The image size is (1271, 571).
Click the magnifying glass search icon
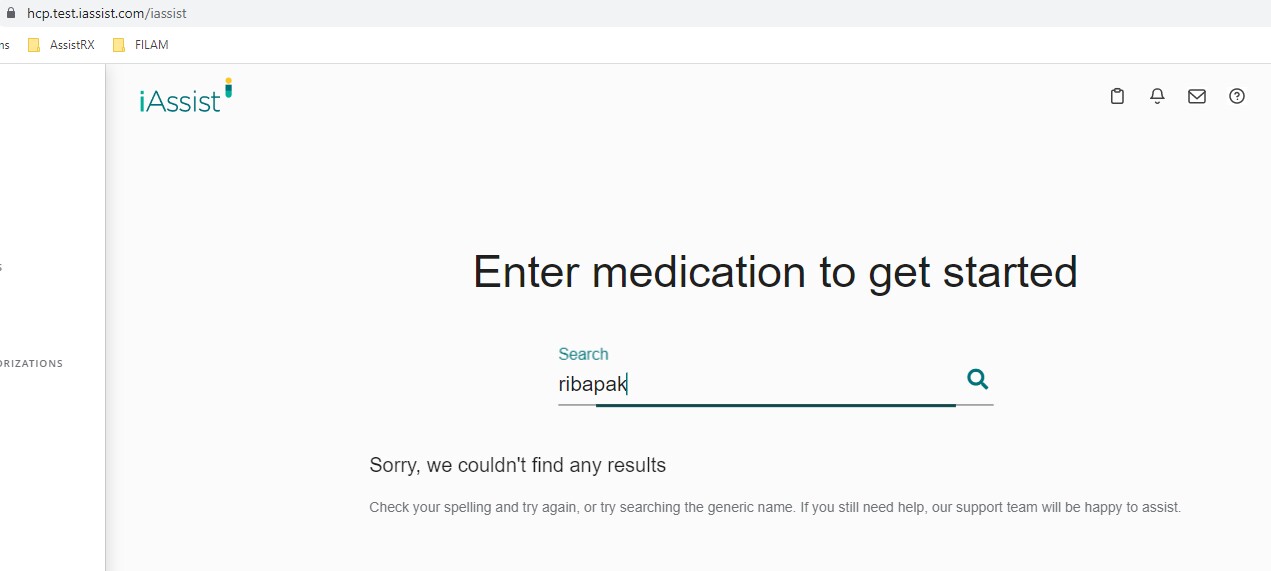[977, 379]
